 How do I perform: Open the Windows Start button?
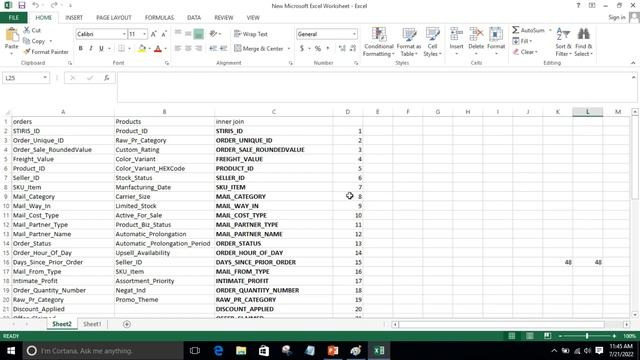(11, 351)
